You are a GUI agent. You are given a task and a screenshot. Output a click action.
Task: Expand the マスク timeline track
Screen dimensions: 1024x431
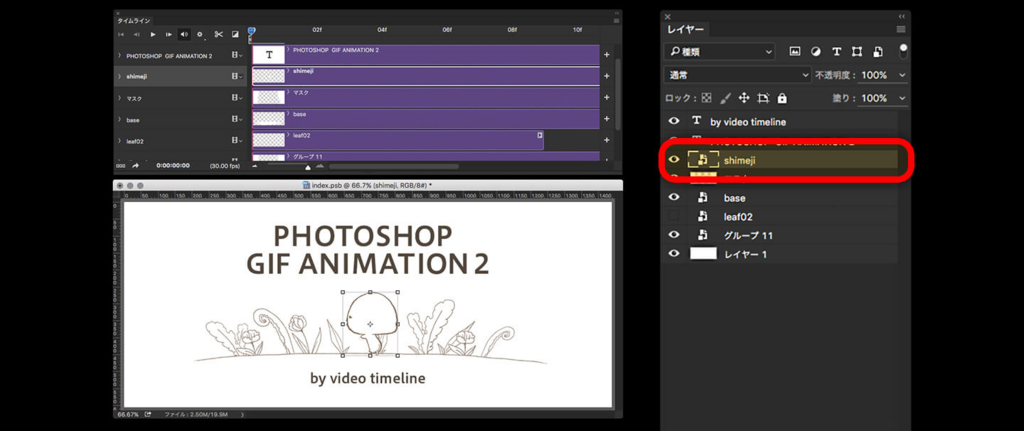click(x=120, y=98)
